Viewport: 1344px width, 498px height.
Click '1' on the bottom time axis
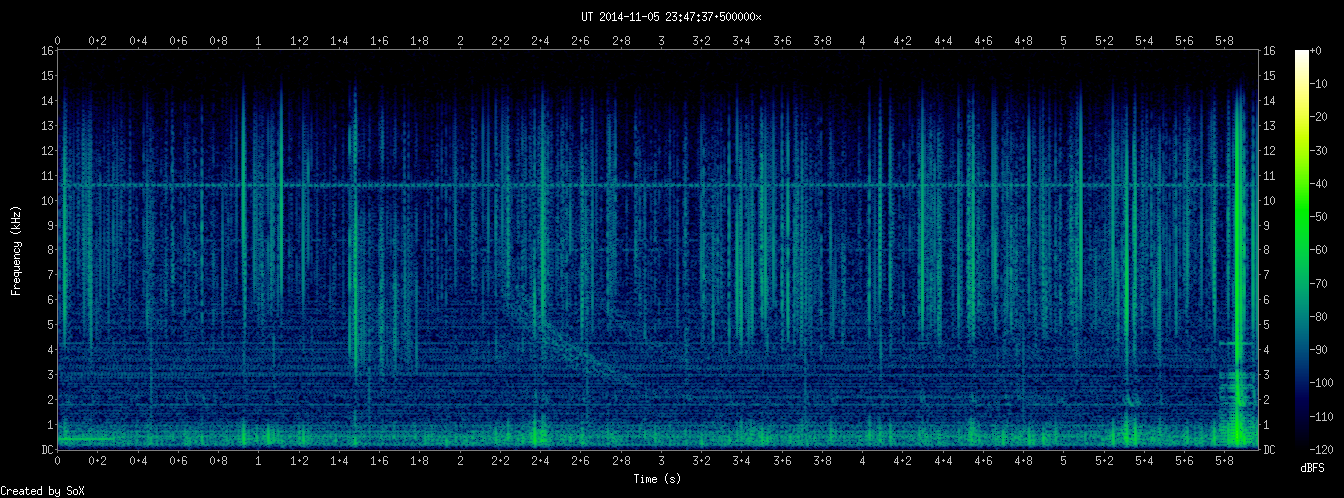259,462
